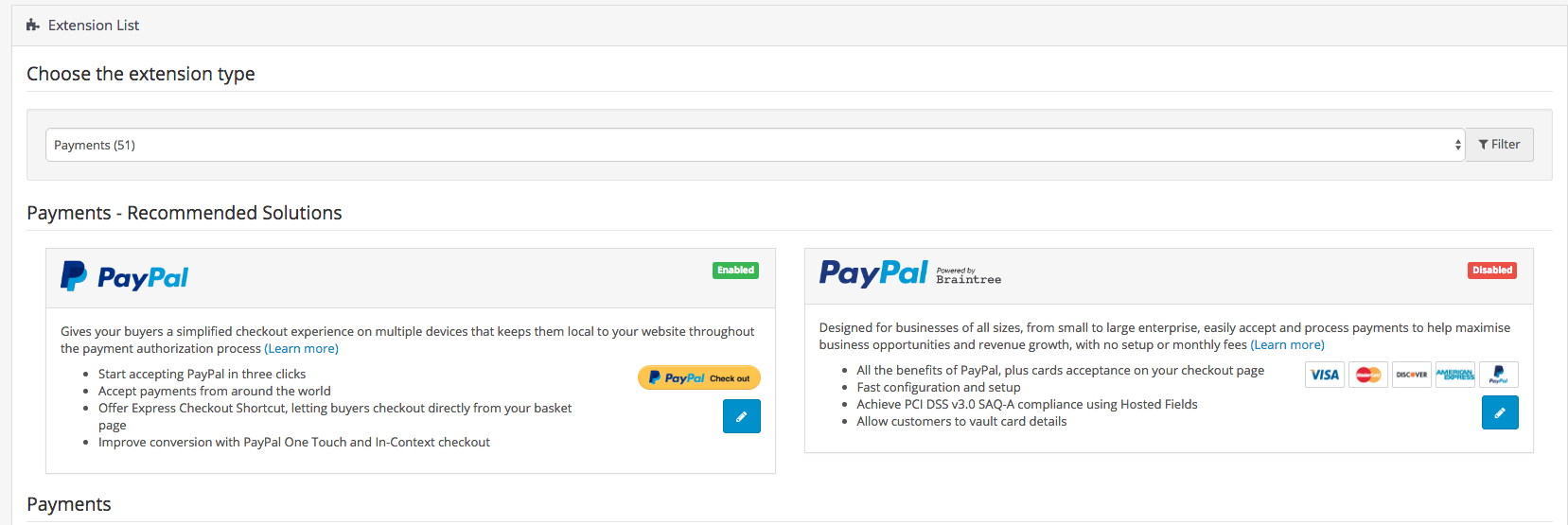Click the PayPal logo in left card
The image size is (1568, 525).
[x=124, y=276]
